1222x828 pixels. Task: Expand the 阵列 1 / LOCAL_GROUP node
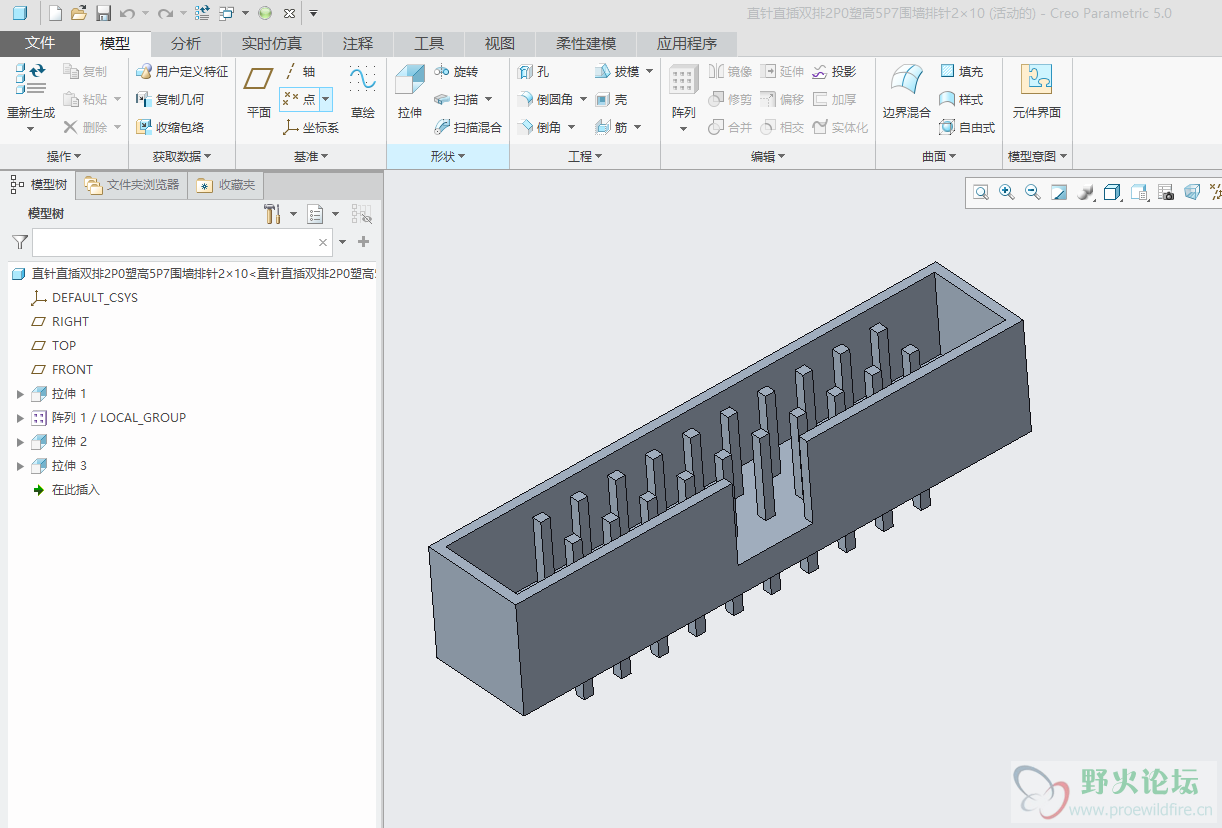point(20,418)
